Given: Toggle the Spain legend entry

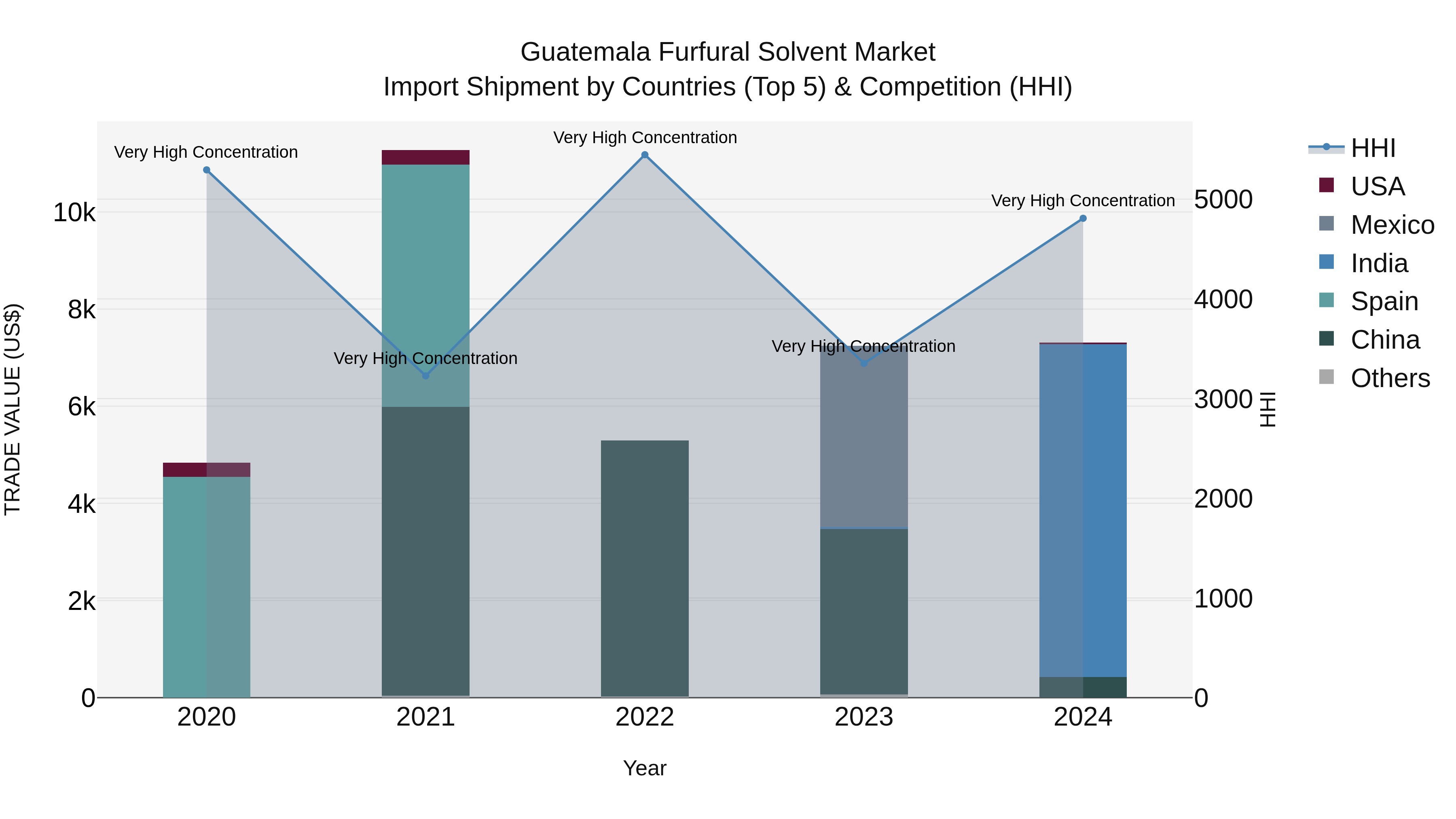Looking at the screenshot, I should pyautogui.click(x=1368, y=301).
